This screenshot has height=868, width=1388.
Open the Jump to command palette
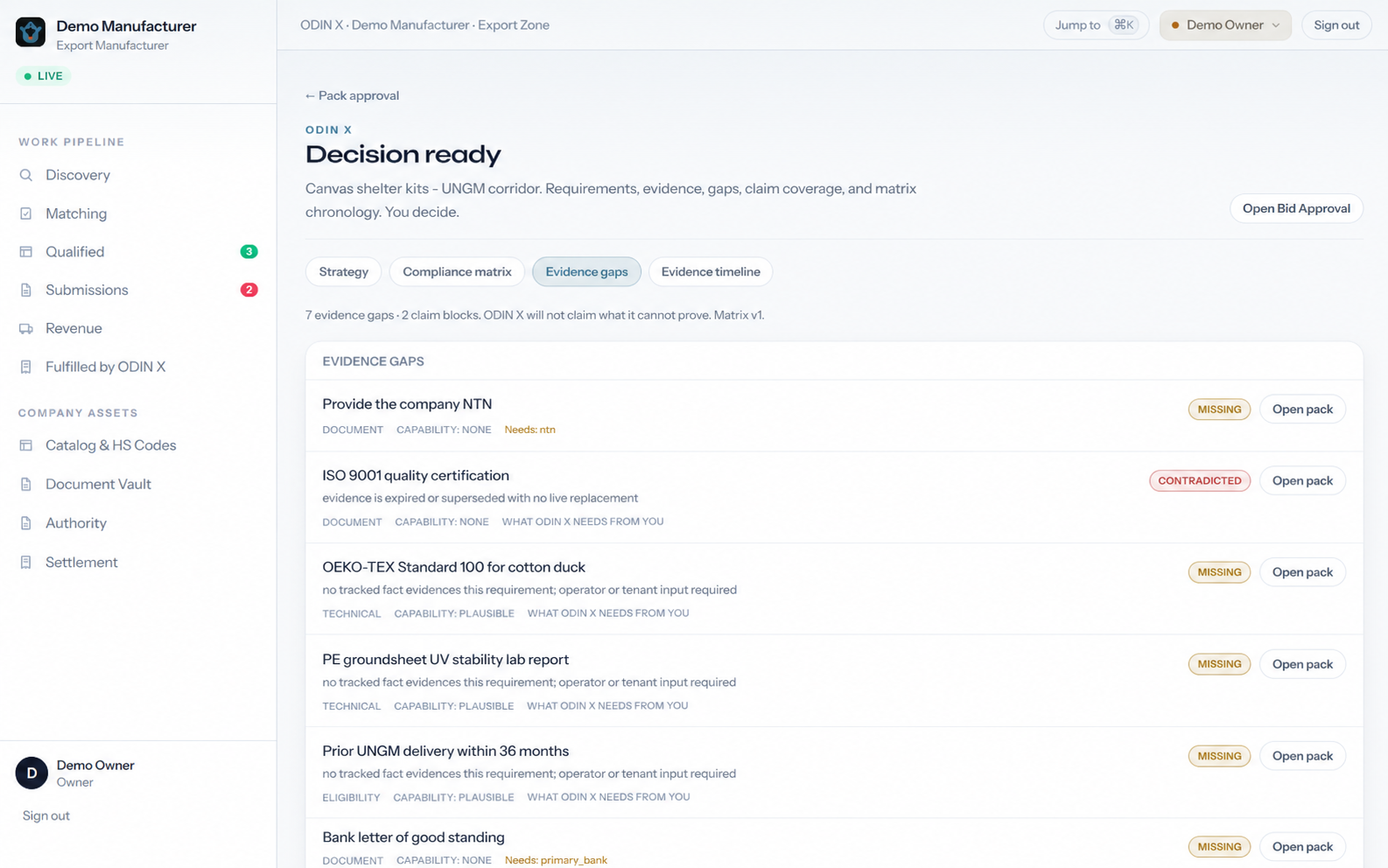point(1096,25)
